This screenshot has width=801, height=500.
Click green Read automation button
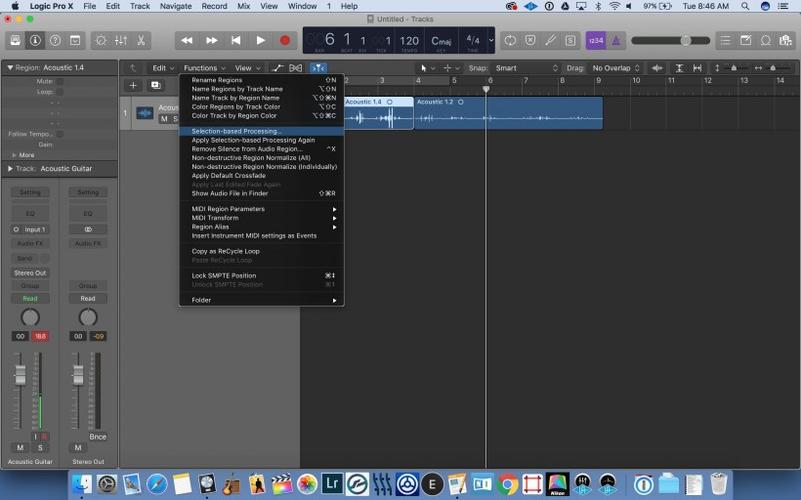[x=30, y=298]
